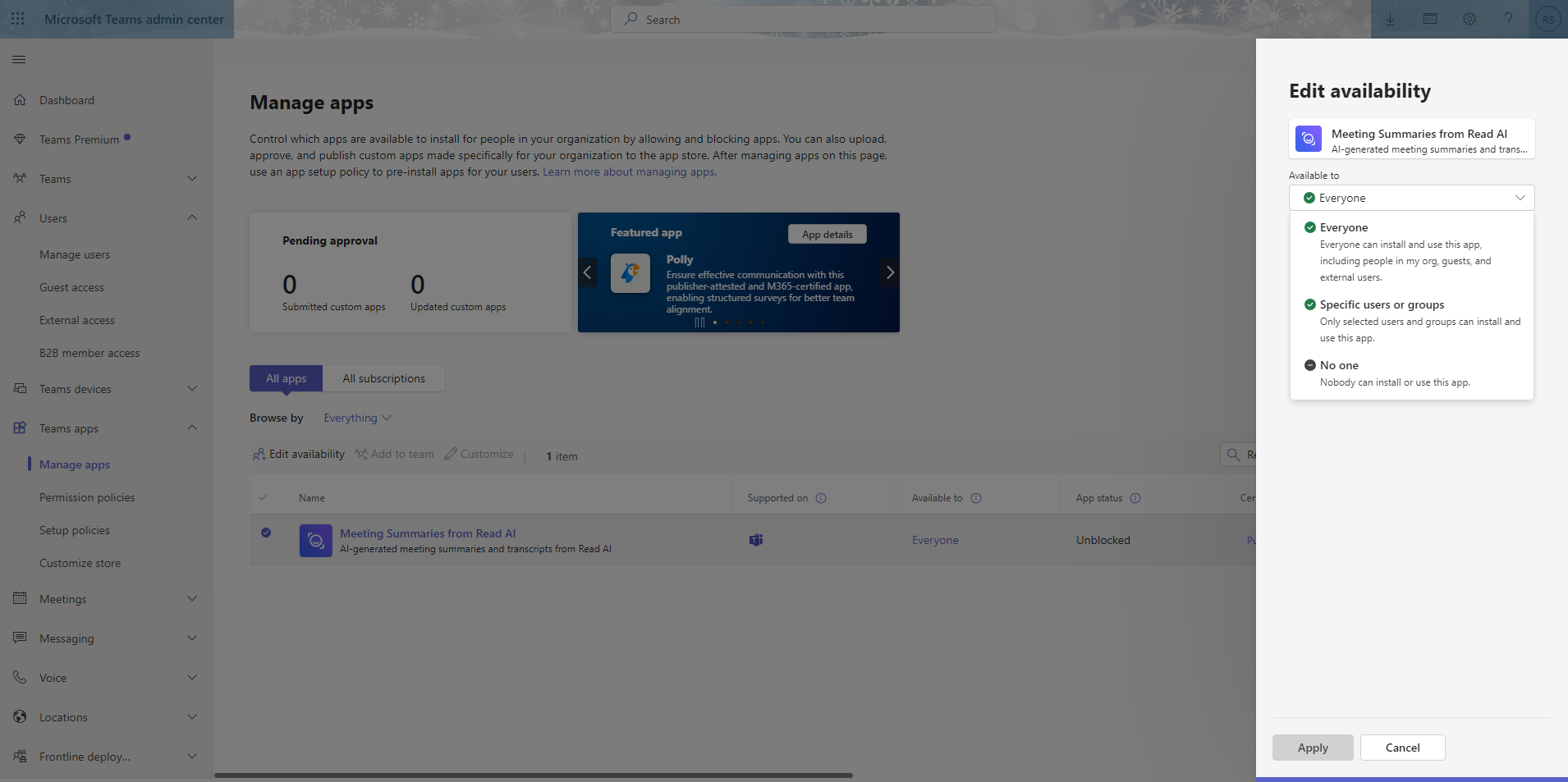Screen dimensions: 1568x782
Task: Deselect the Meeting Summaries row checkbox
Action: coord(266,533)
